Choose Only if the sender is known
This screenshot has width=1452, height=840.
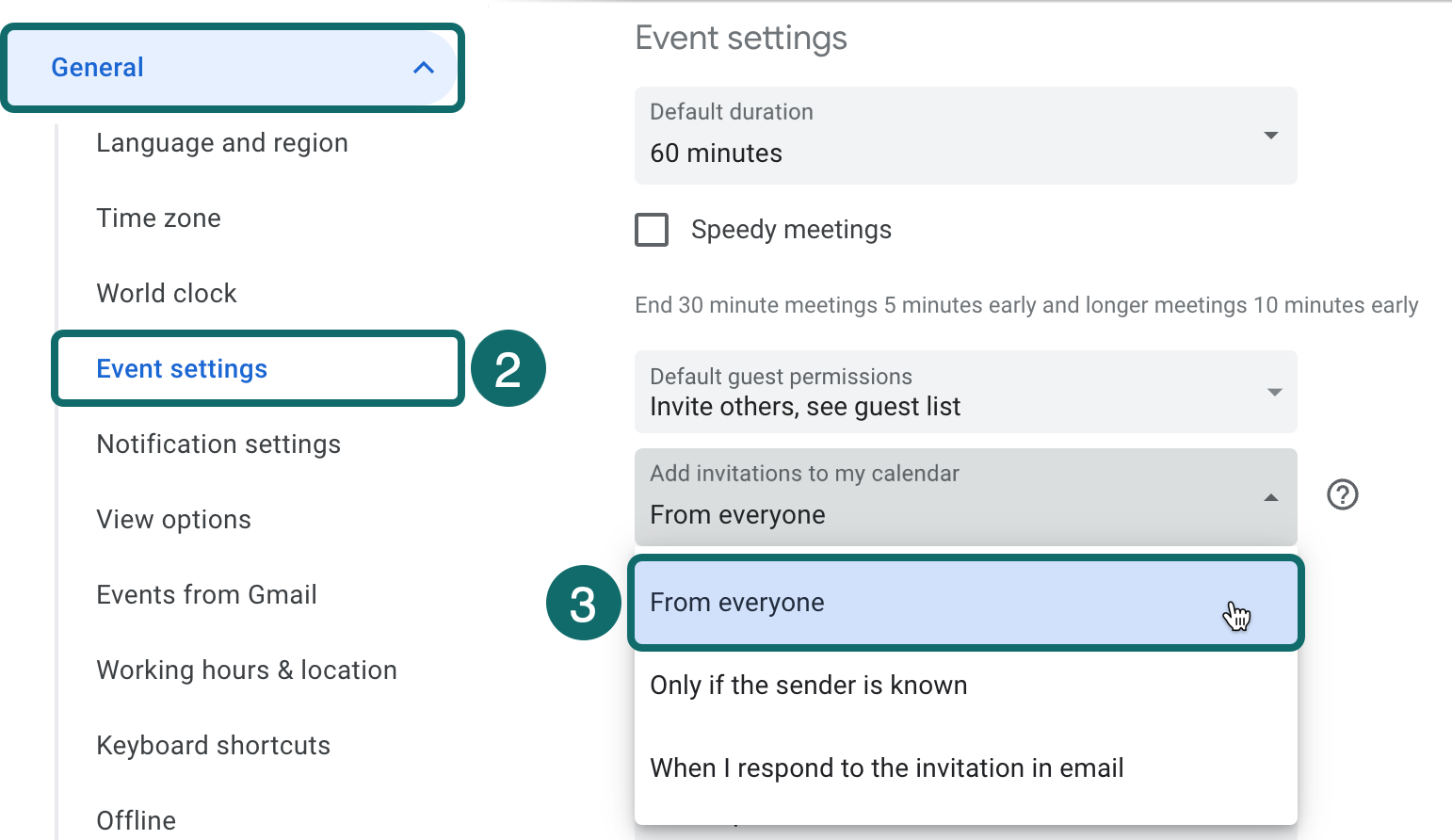pos(809,686)
